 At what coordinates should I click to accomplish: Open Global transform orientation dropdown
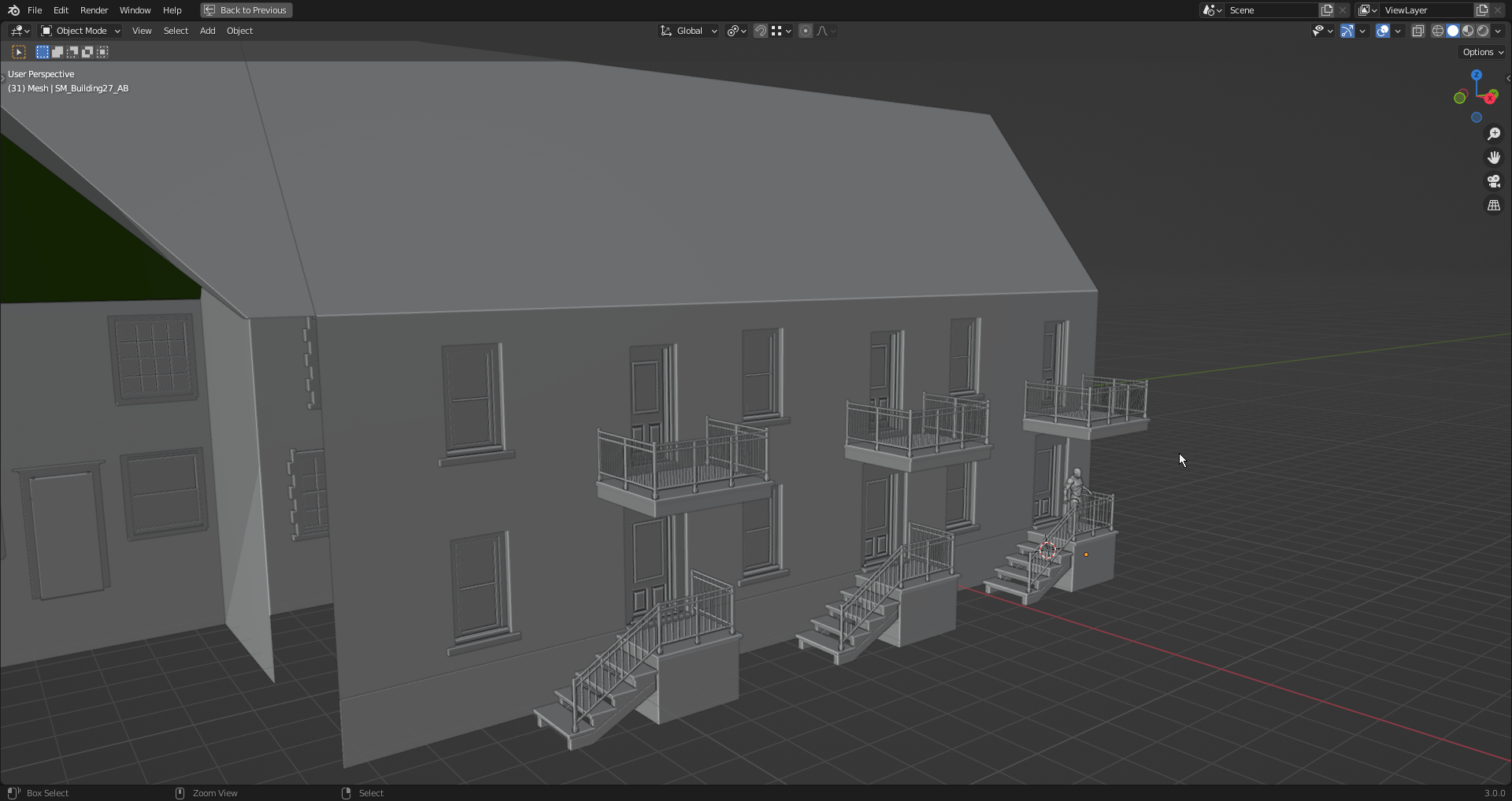[x=689, y=31]
